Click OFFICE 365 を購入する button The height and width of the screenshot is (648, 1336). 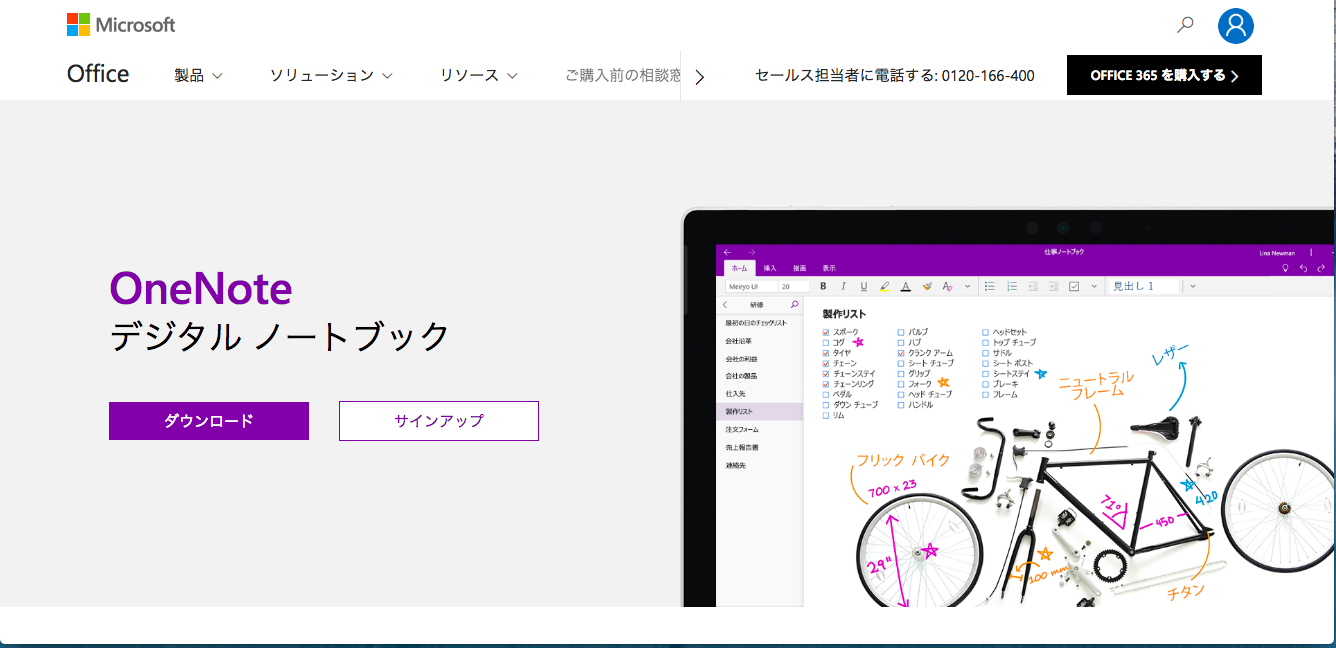click(1164, 75)
